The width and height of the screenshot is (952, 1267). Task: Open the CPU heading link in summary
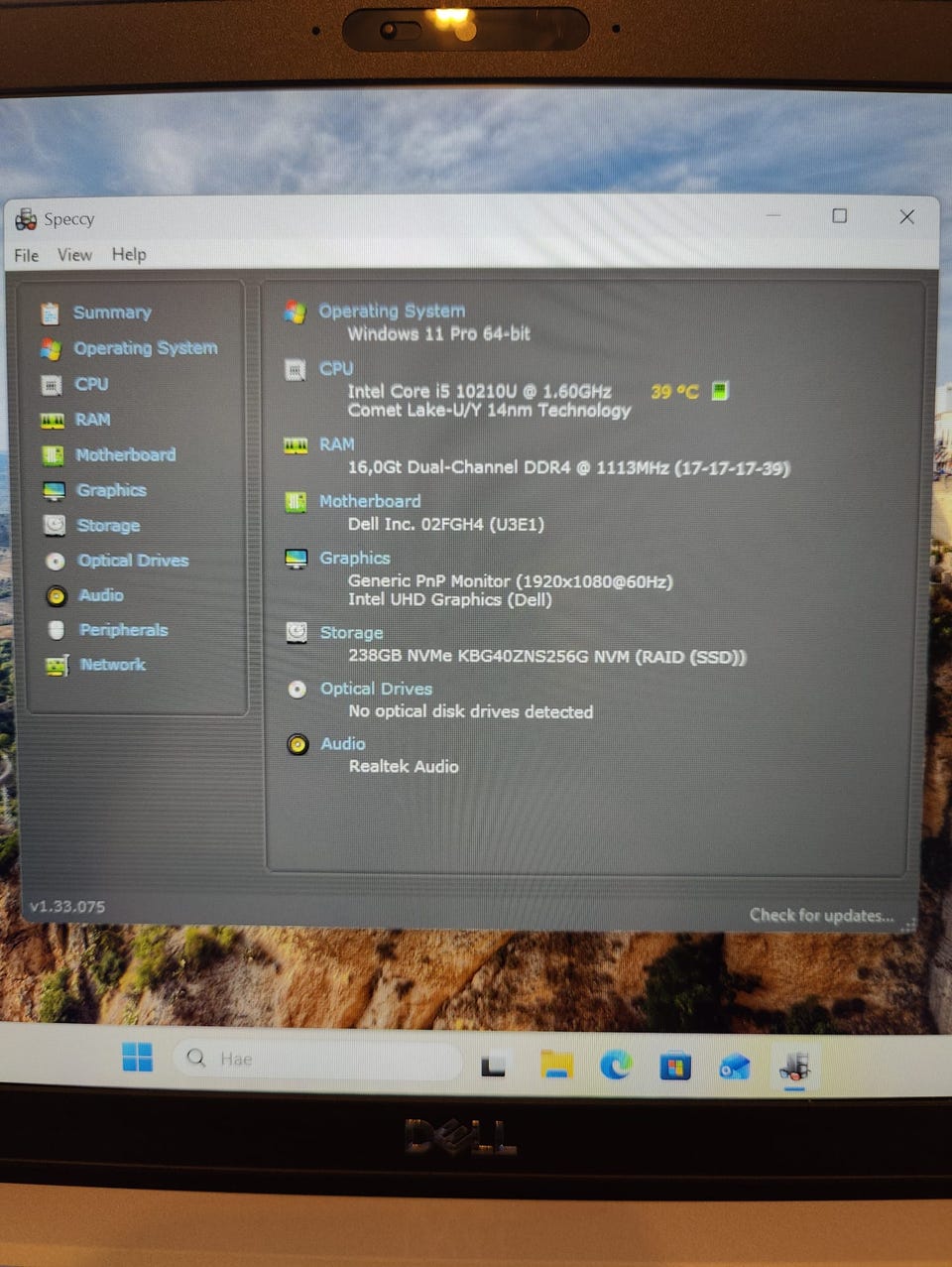click(336, 368)
